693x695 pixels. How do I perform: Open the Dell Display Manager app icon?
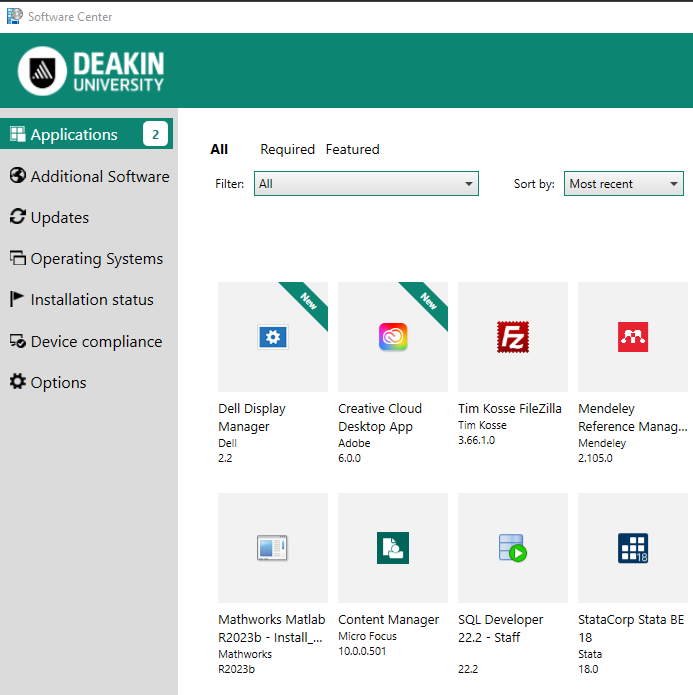(273, 337)
